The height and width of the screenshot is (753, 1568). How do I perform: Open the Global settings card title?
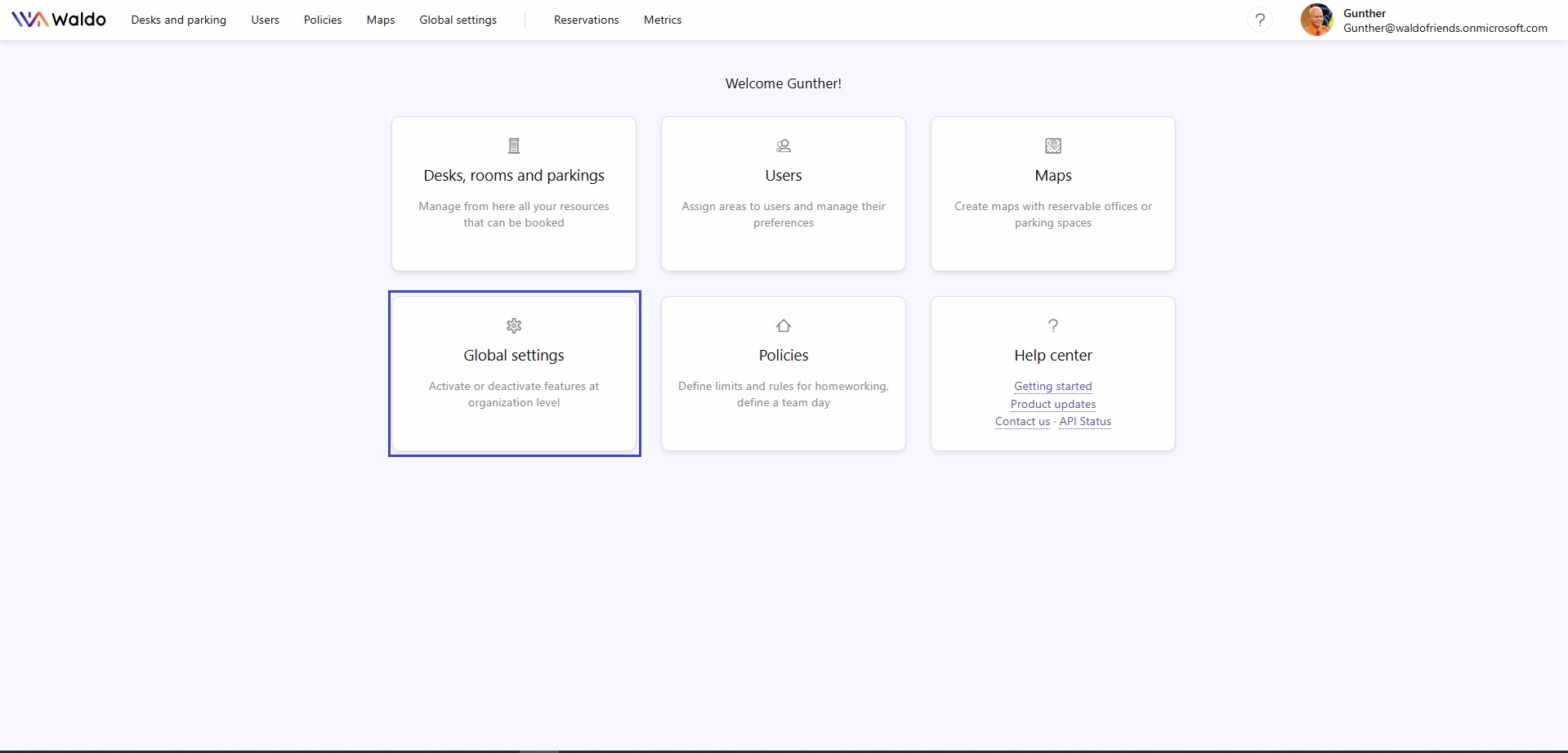click(x=514, y=355)
